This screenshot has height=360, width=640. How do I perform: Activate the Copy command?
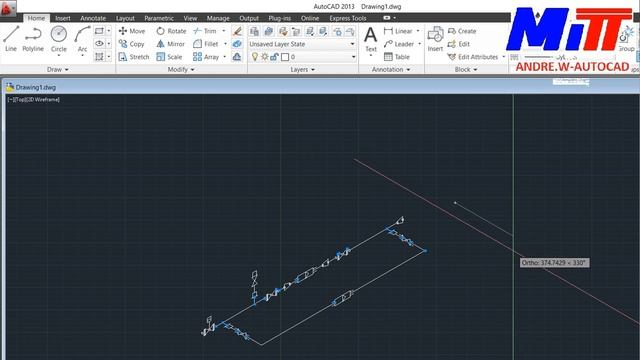(131, 44)
